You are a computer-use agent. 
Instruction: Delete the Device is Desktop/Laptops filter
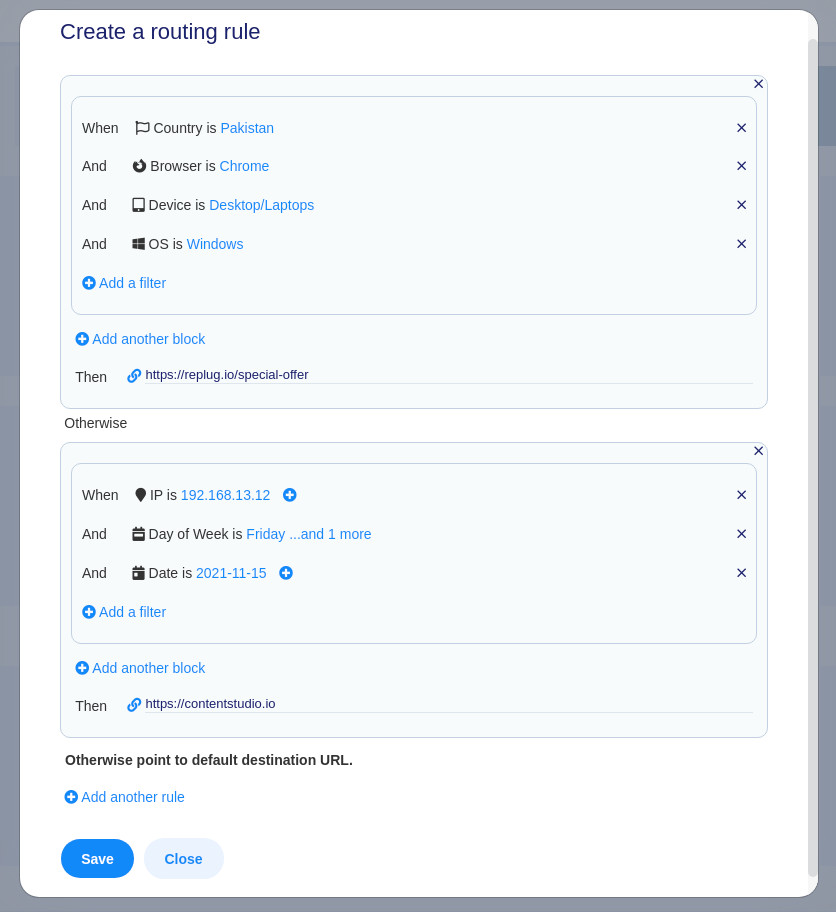click(741, 205)
